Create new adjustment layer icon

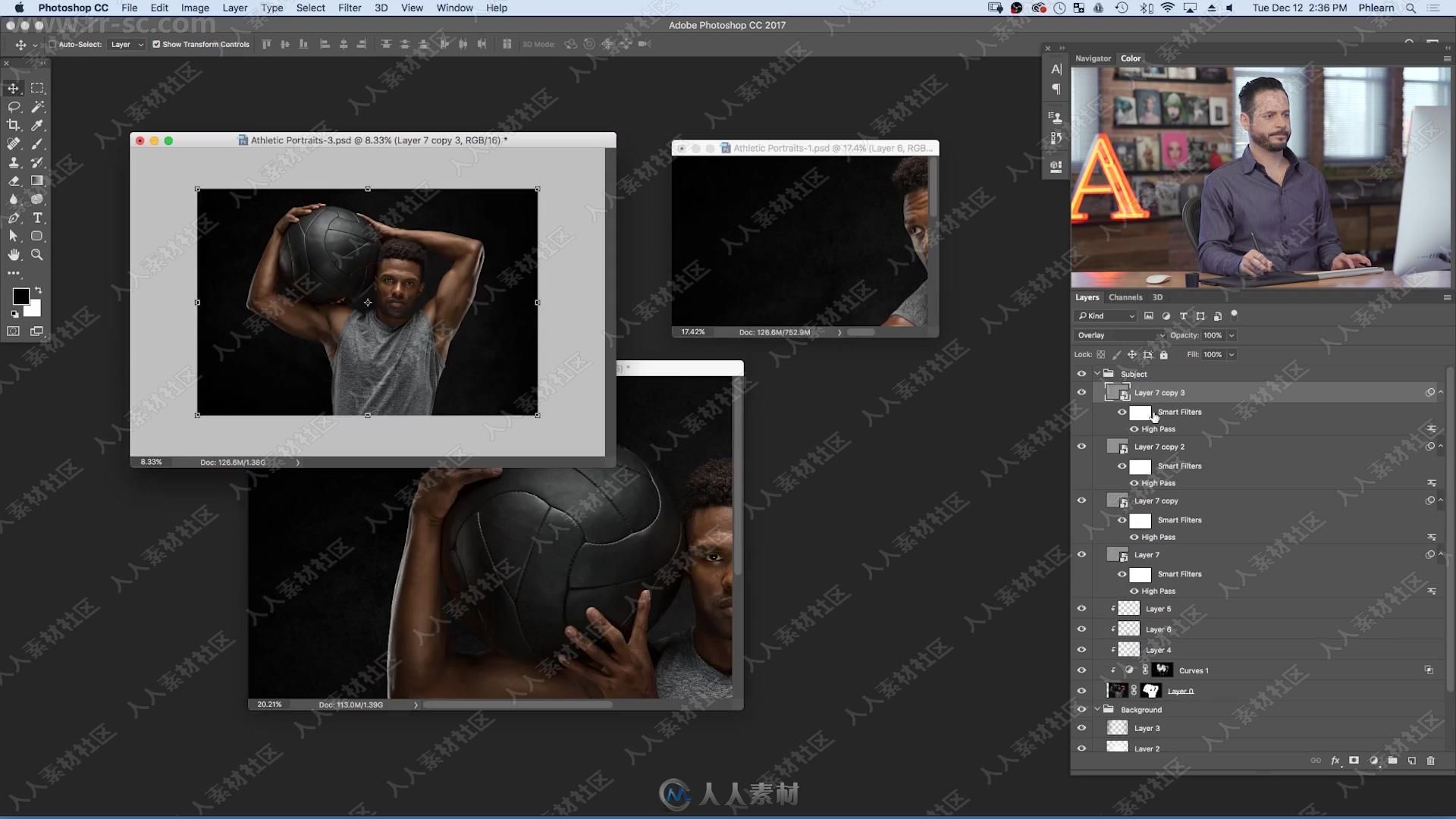point(1373,761)
